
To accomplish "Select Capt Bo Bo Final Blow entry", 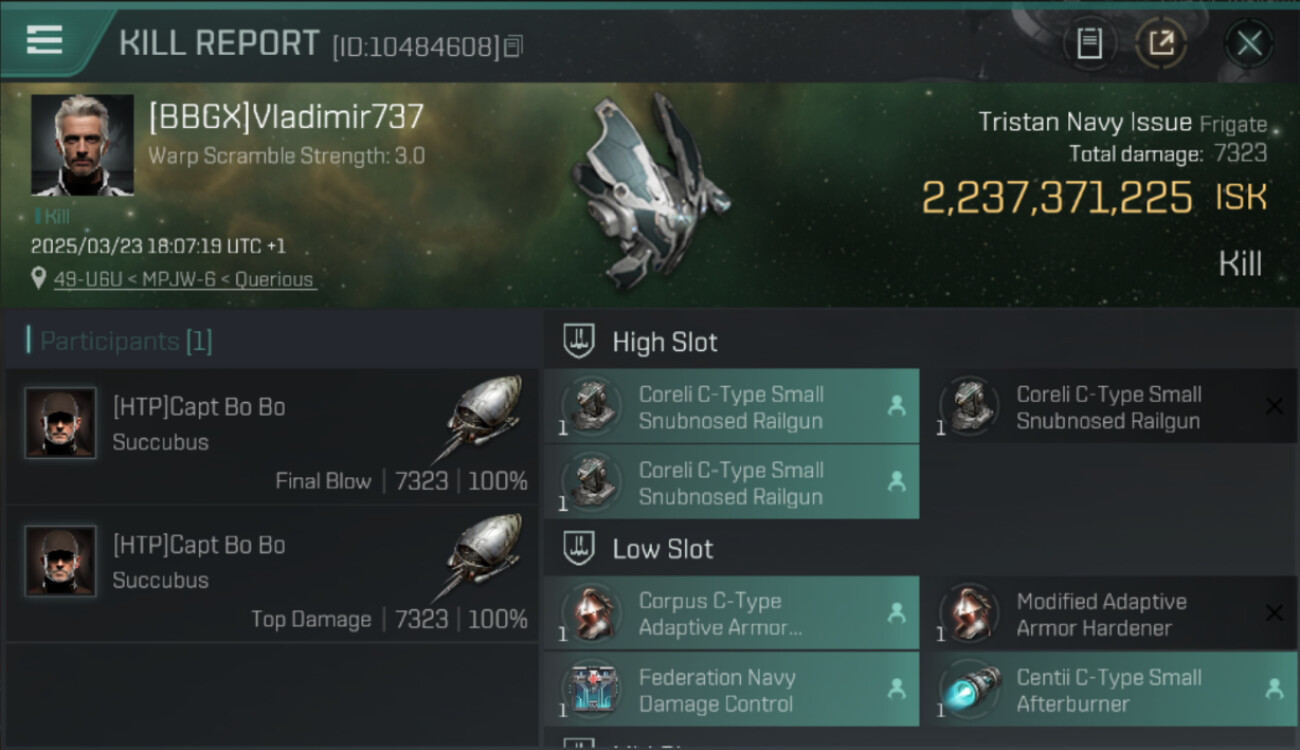I will tap(270, 438).
